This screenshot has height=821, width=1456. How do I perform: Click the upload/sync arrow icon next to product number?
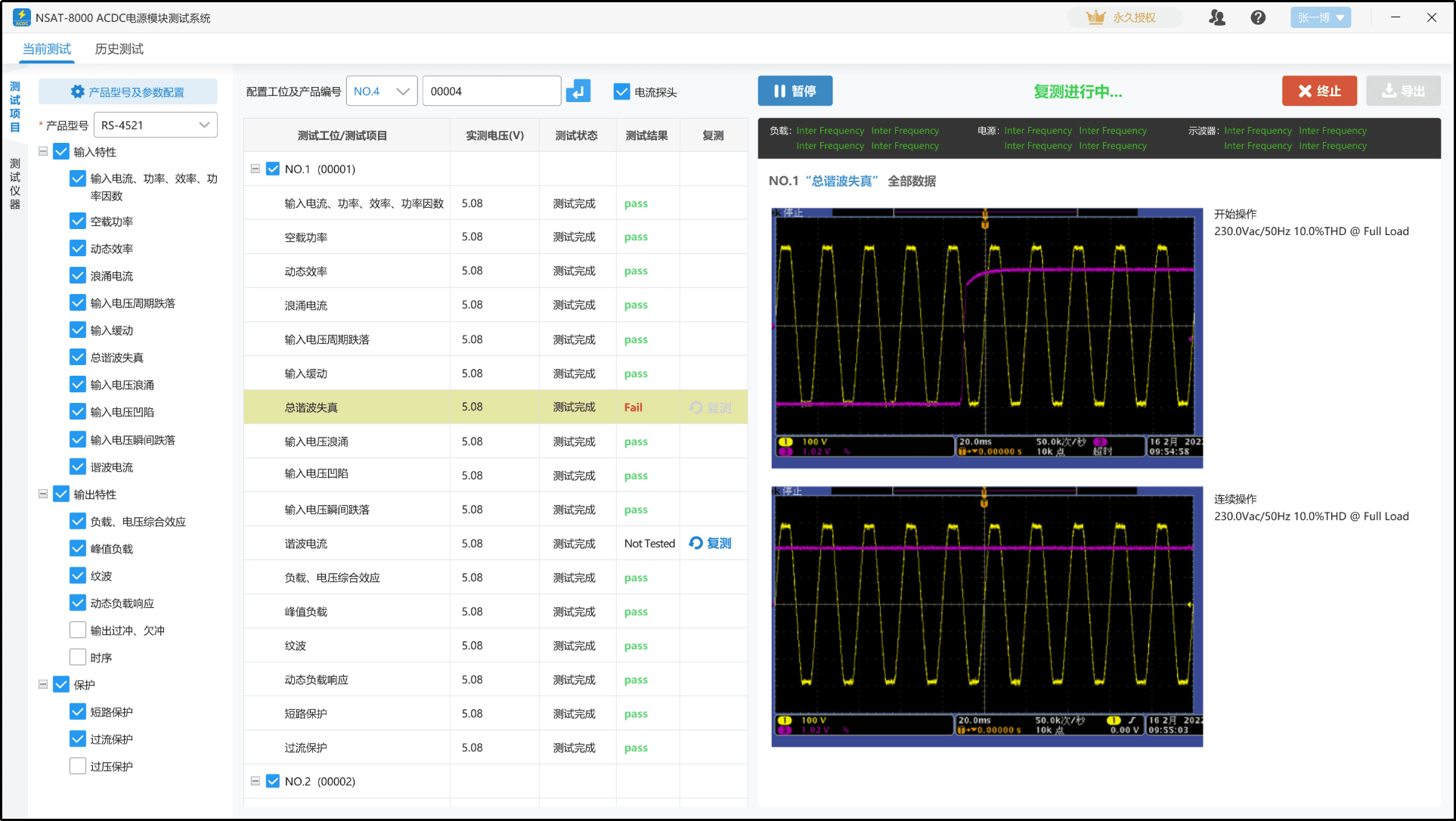point(578,91)
